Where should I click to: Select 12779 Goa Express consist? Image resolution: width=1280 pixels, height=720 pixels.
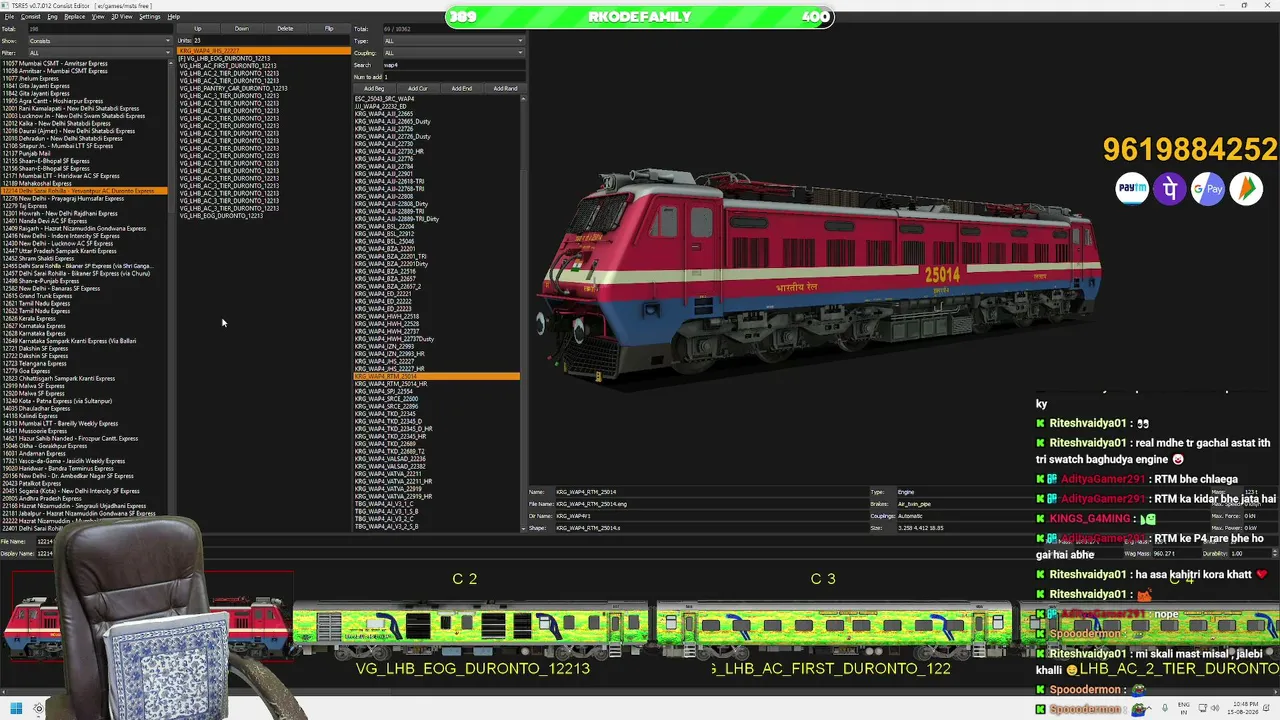(x=86, y=371)
